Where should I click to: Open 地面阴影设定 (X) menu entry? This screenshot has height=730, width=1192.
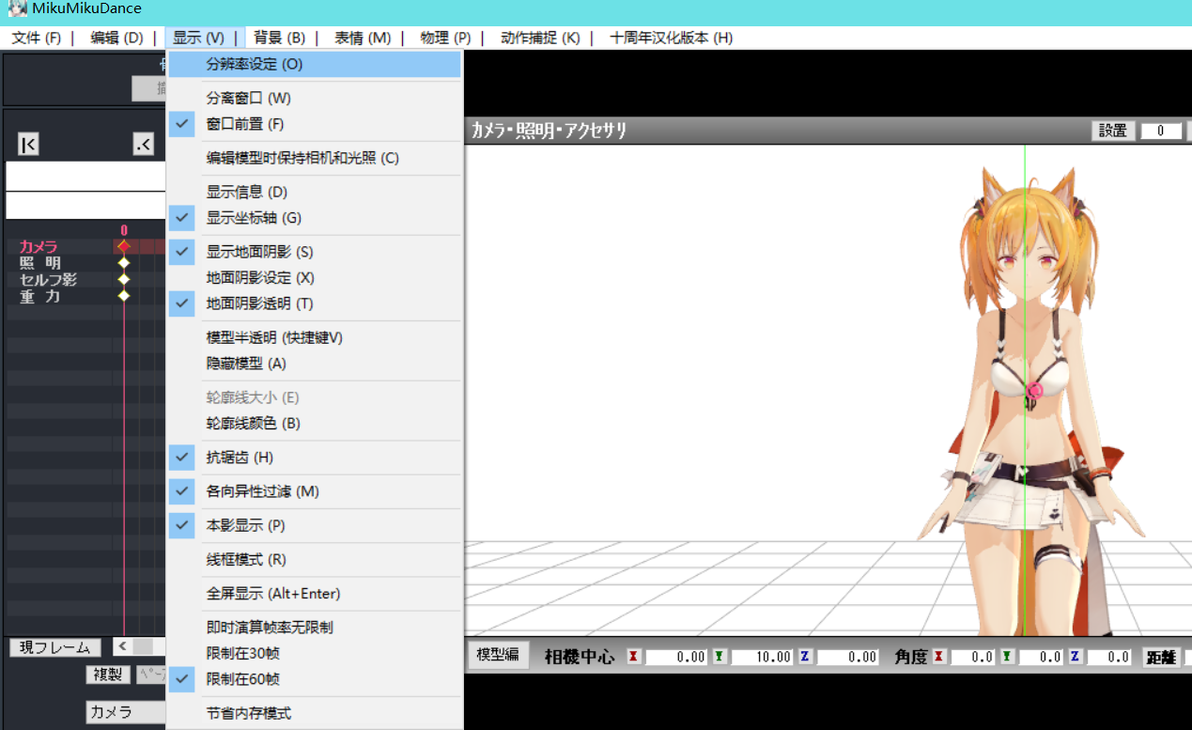click(315, 278)
